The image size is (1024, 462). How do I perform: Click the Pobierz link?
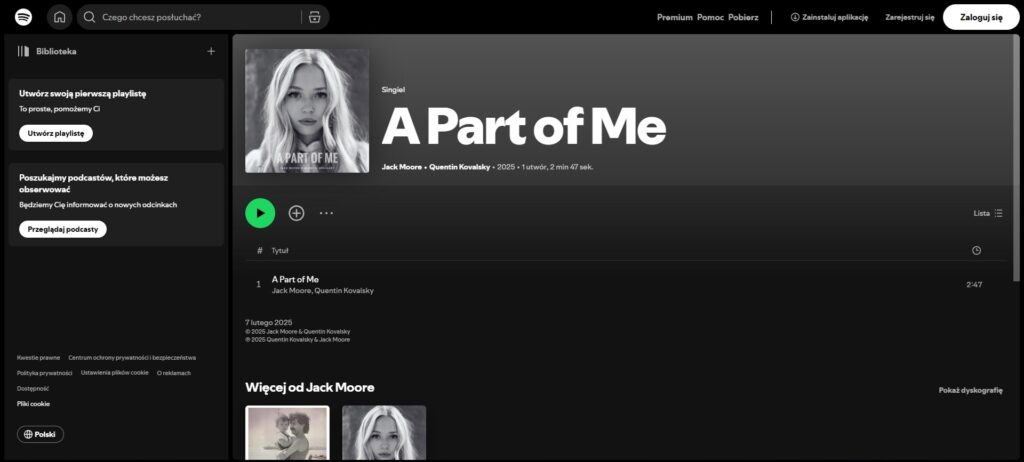click(743, 17)
